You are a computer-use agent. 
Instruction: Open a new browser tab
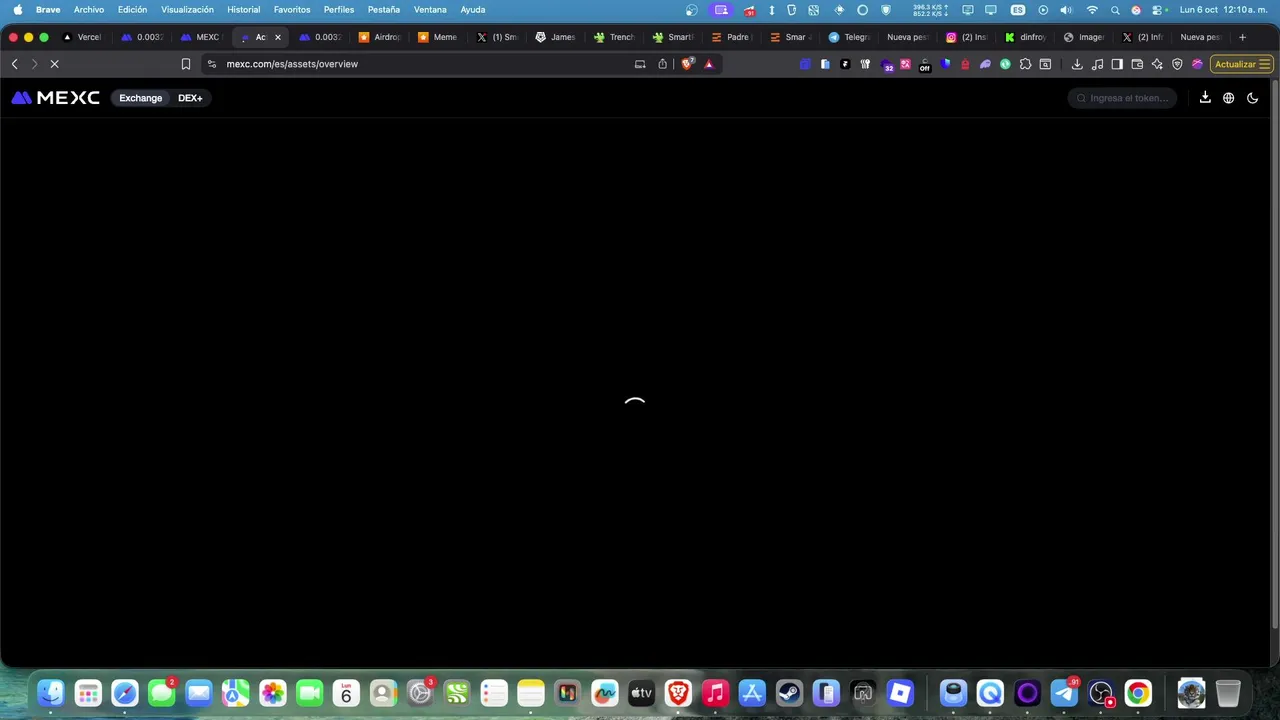click(x=1242, y=37)
